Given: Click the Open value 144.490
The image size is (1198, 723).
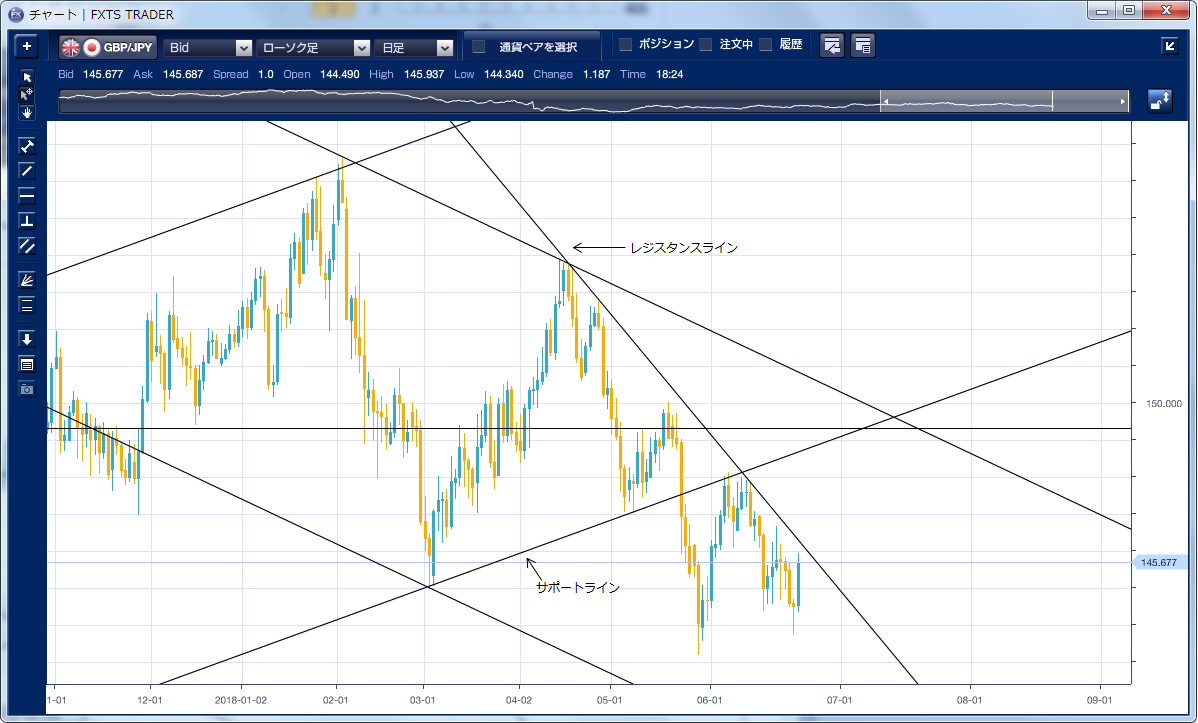Looking at the screenshot, I should pos(340,74).
